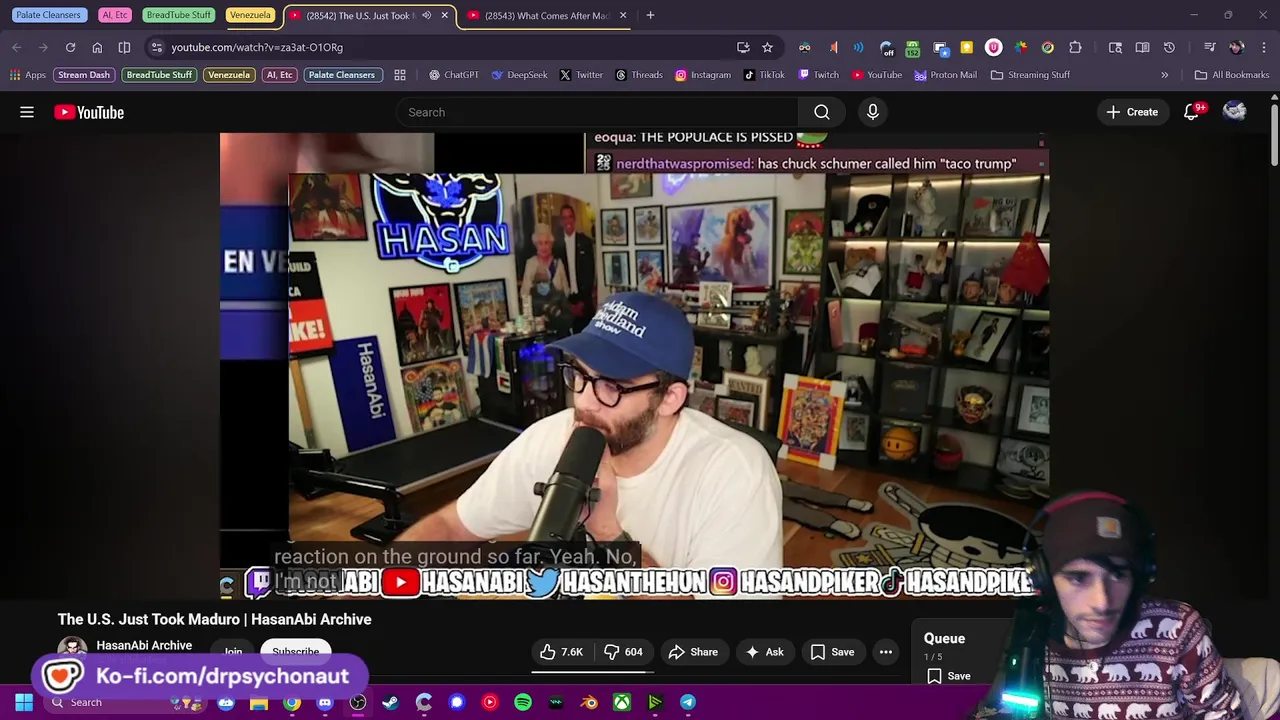This screenshot has width=1280, height=720.
Task: Dislike the video with thumbs down
Action: pyautogui.click(x=624, y=652)
